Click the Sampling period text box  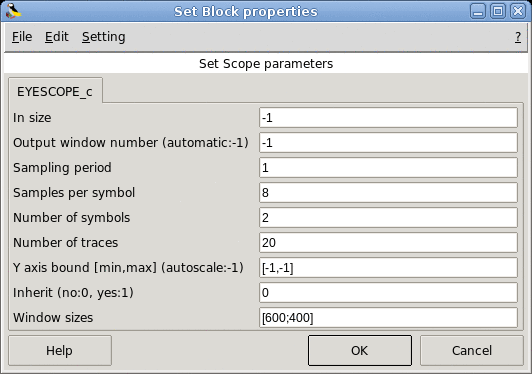(388, 168)
